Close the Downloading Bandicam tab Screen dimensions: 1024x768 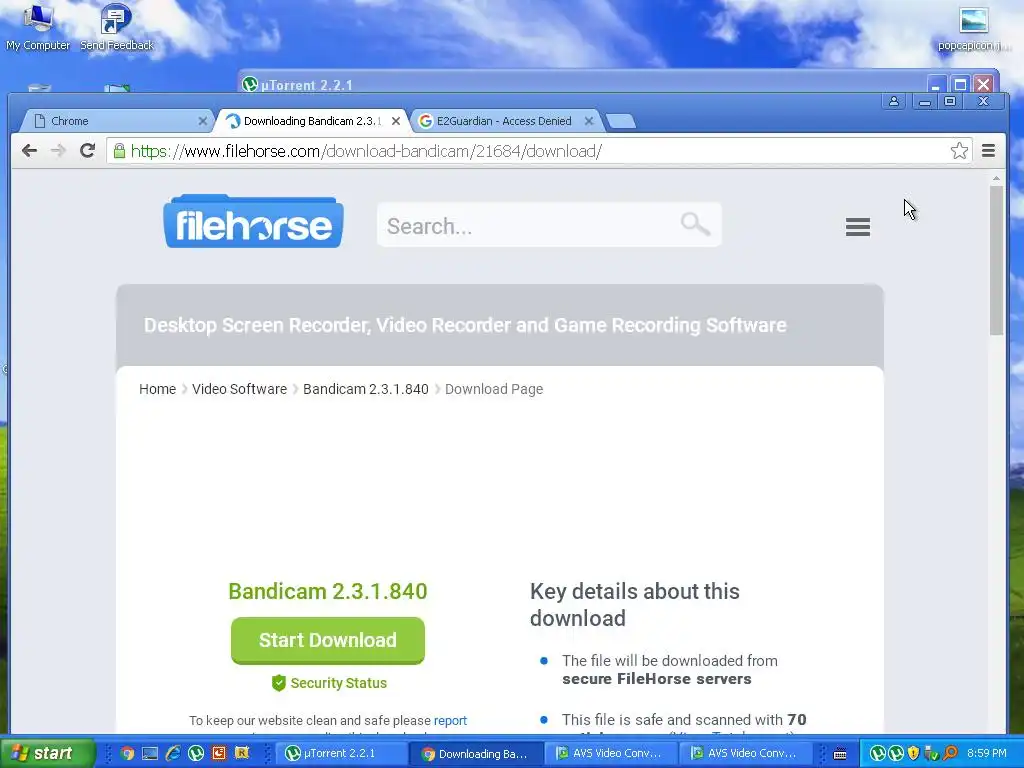[396, 121]
